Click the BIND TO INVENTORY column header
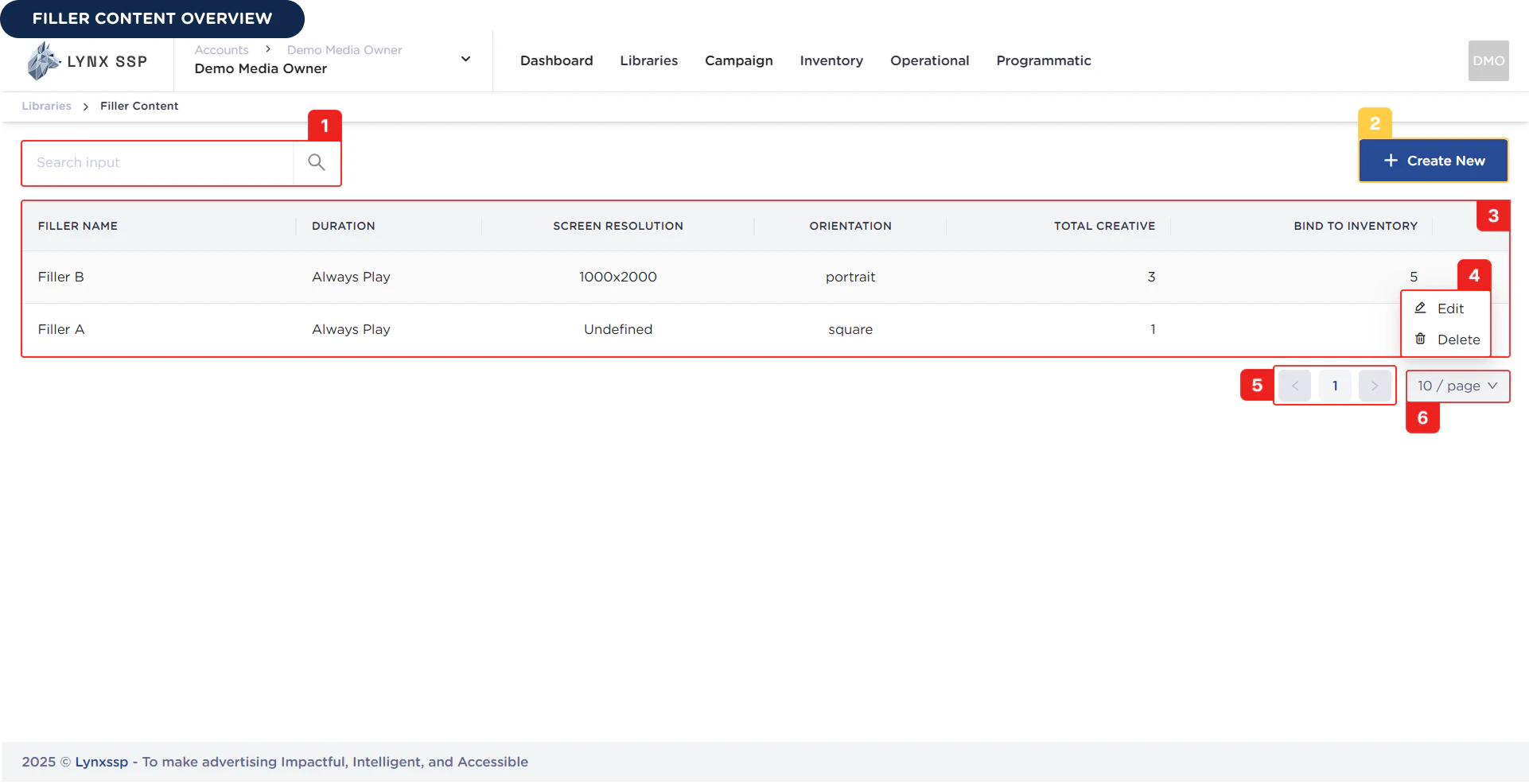Viewport: 1529px width, 784px height. (1355, 226)
